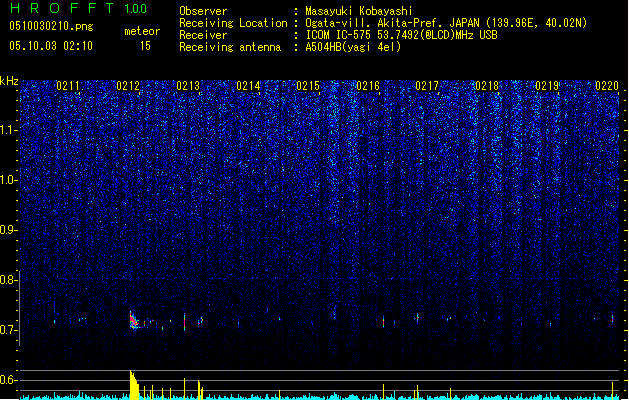
Task: Click the 1.1 kHz axis label
Action: pyautogui.click(x=8, y=130)
